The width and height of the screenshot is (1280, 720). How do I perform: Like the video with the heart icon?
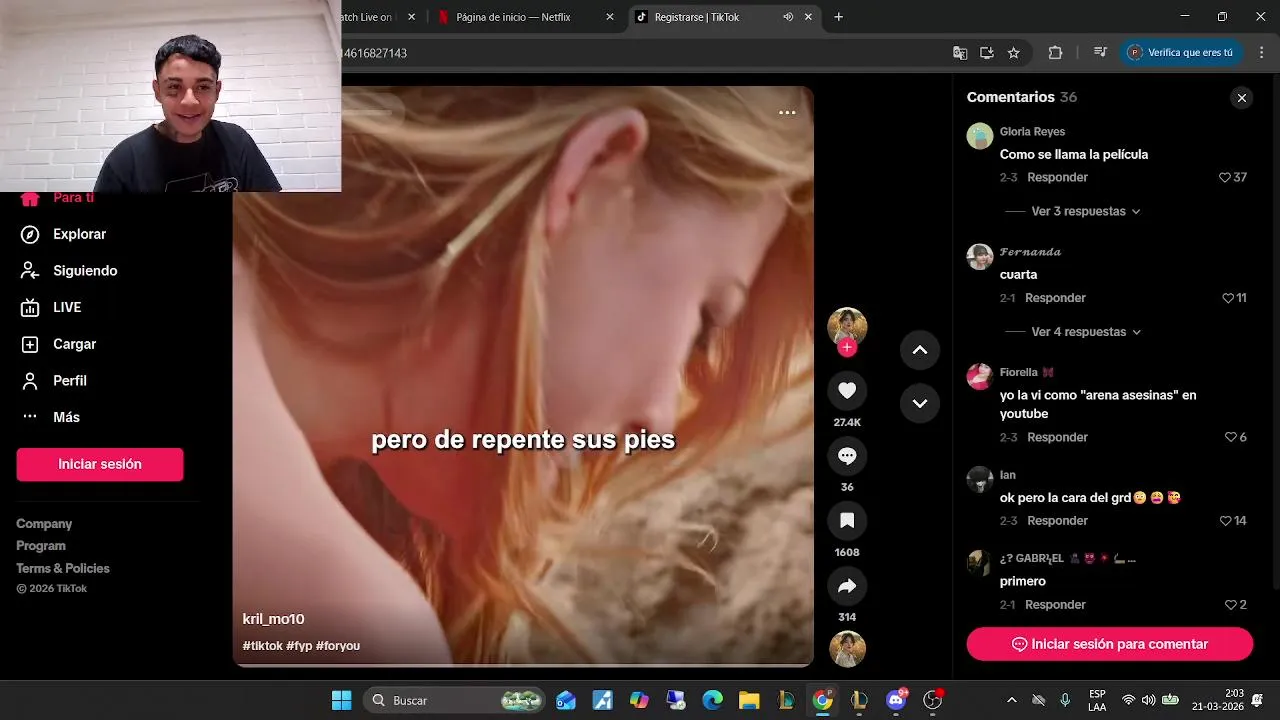click(x=847, y=390)
